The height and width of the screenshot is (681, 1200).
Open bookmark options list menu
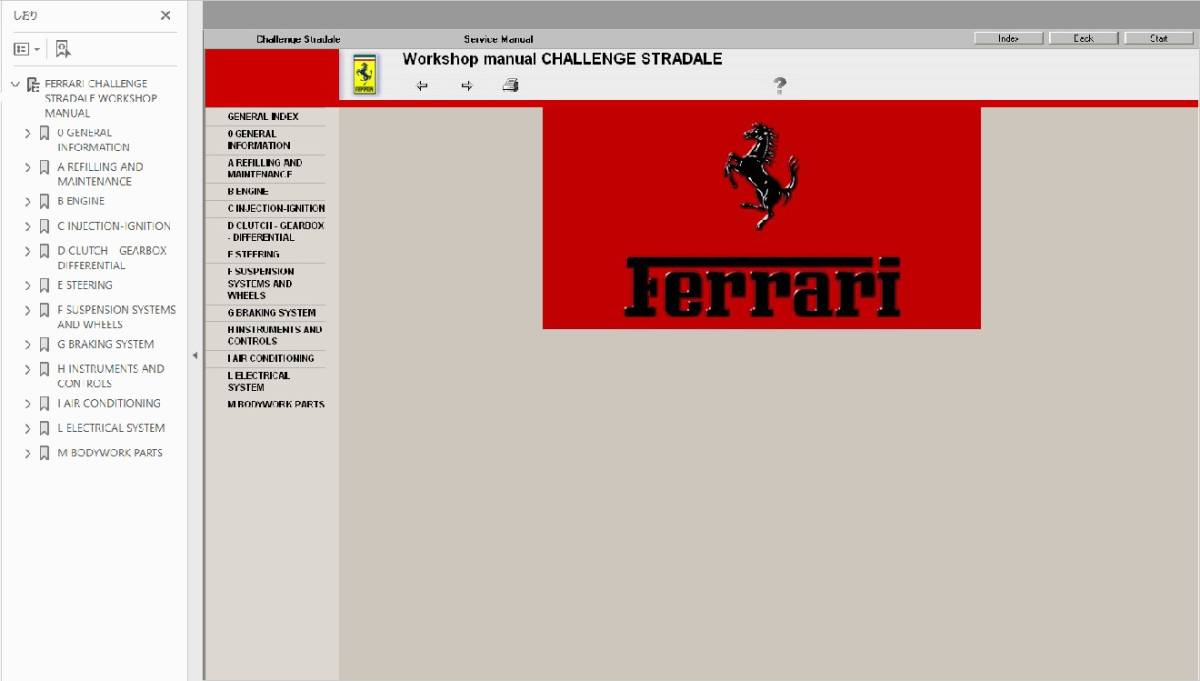point(26,48)
